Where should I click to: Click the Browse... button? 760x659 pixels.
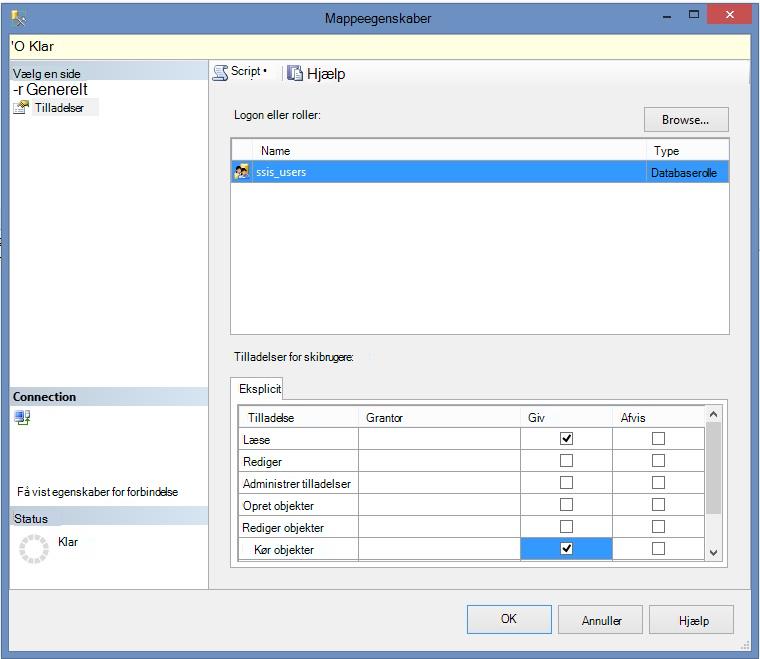point(686,120)
